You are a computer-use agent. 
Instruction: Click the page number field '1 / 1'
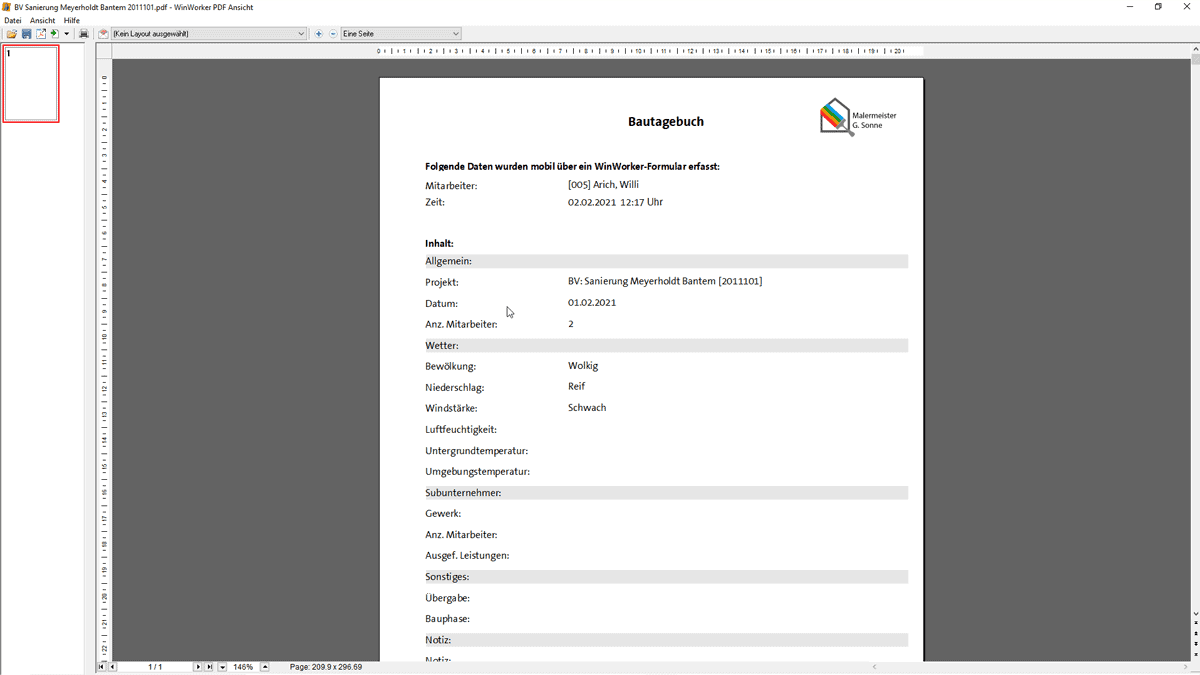155,667
